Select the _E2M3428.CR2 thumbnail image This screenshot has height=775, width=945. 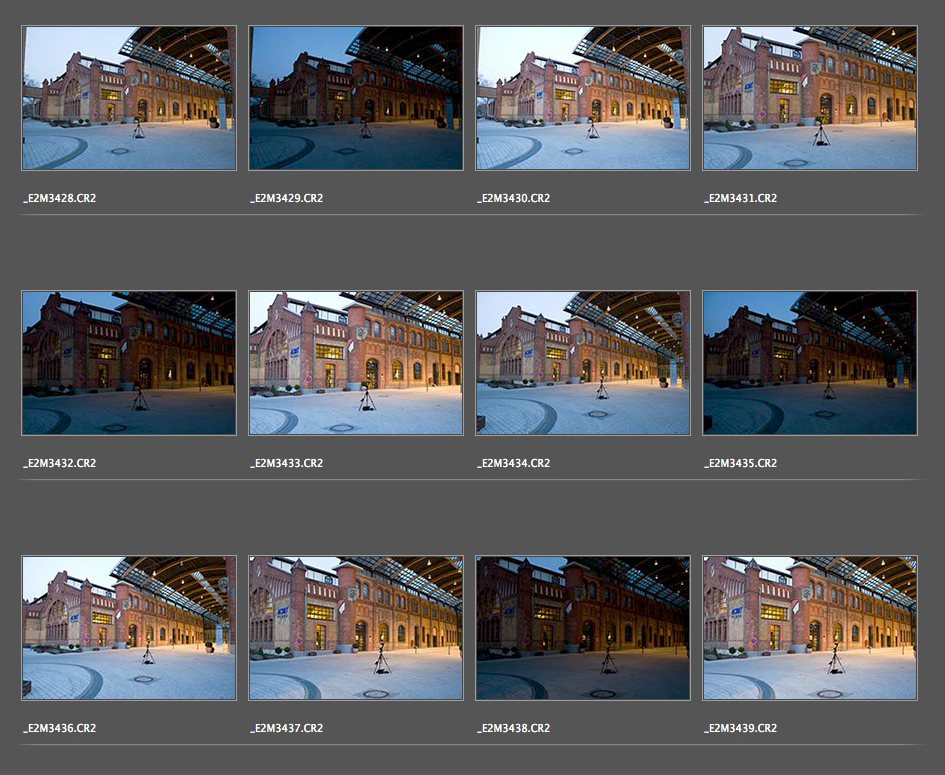(x=129, y=98)
